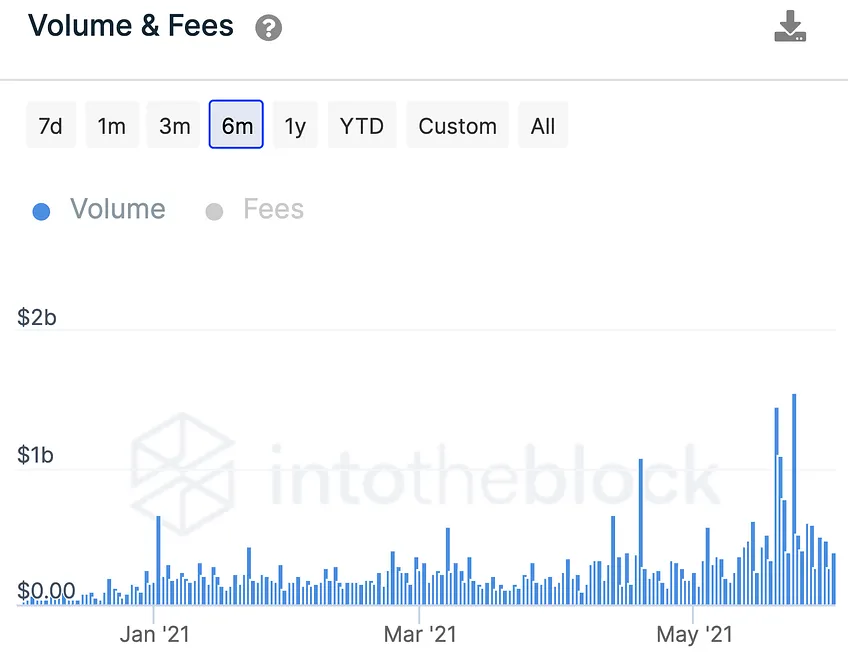Toggle the Volume series visibility
Image resolution: width=848 pixels, height=659 pixels.
[x=117, y=209]
